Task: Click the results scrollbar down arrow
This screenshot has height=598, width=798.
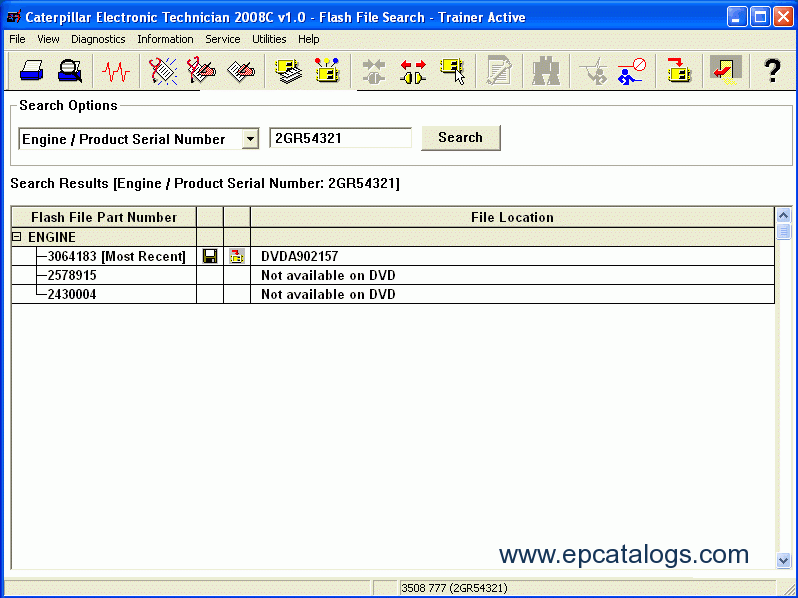Action: (783, 561)
